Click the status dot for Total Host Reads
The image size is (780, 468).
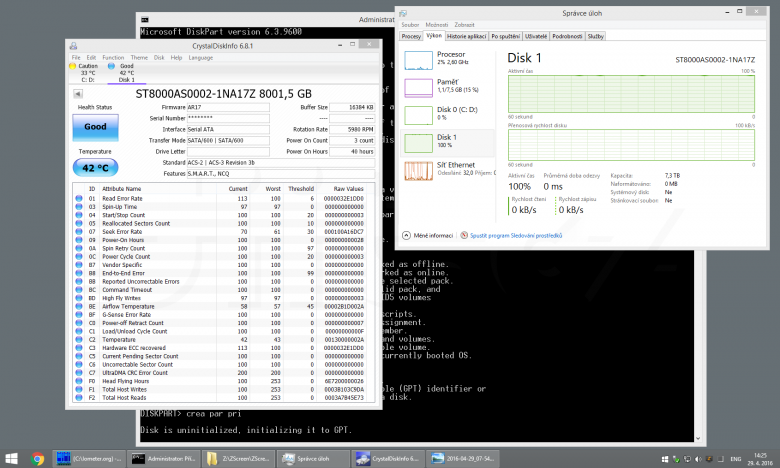[x=79, y=397]
